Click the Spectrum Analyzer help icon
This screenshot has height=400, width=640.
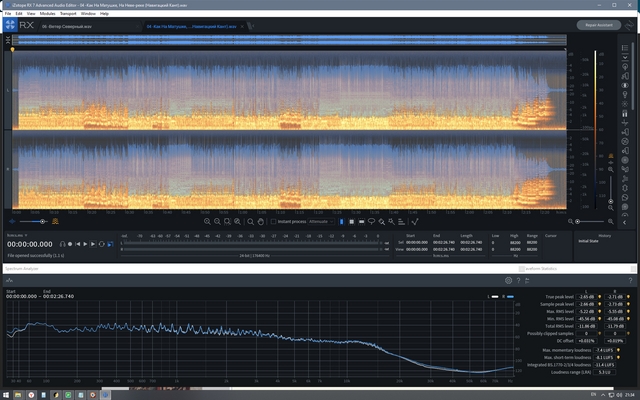518,281
